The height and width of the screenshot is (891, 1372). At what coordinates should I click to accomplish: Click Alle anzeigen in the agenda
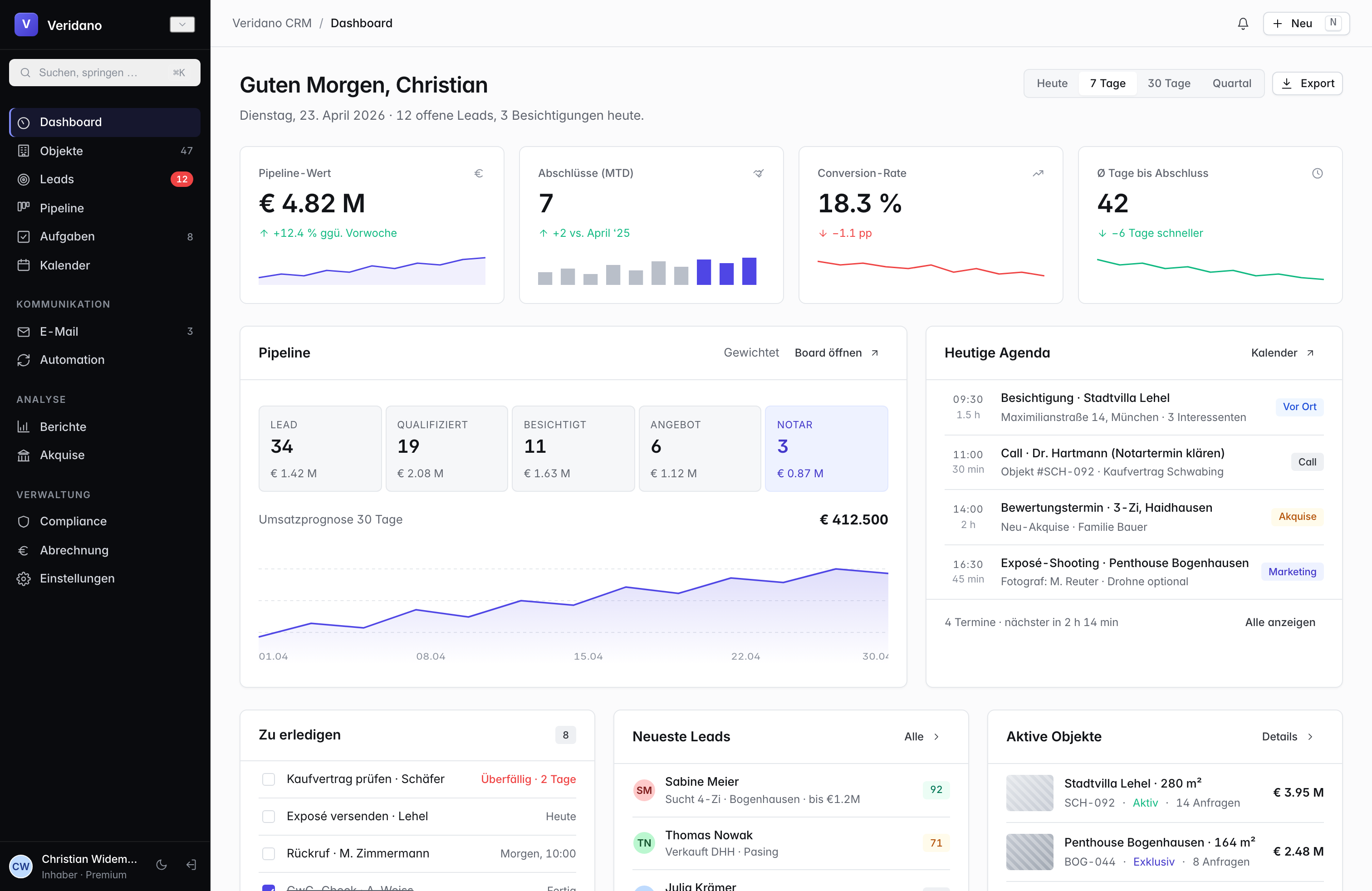(x=1280, y=622)
